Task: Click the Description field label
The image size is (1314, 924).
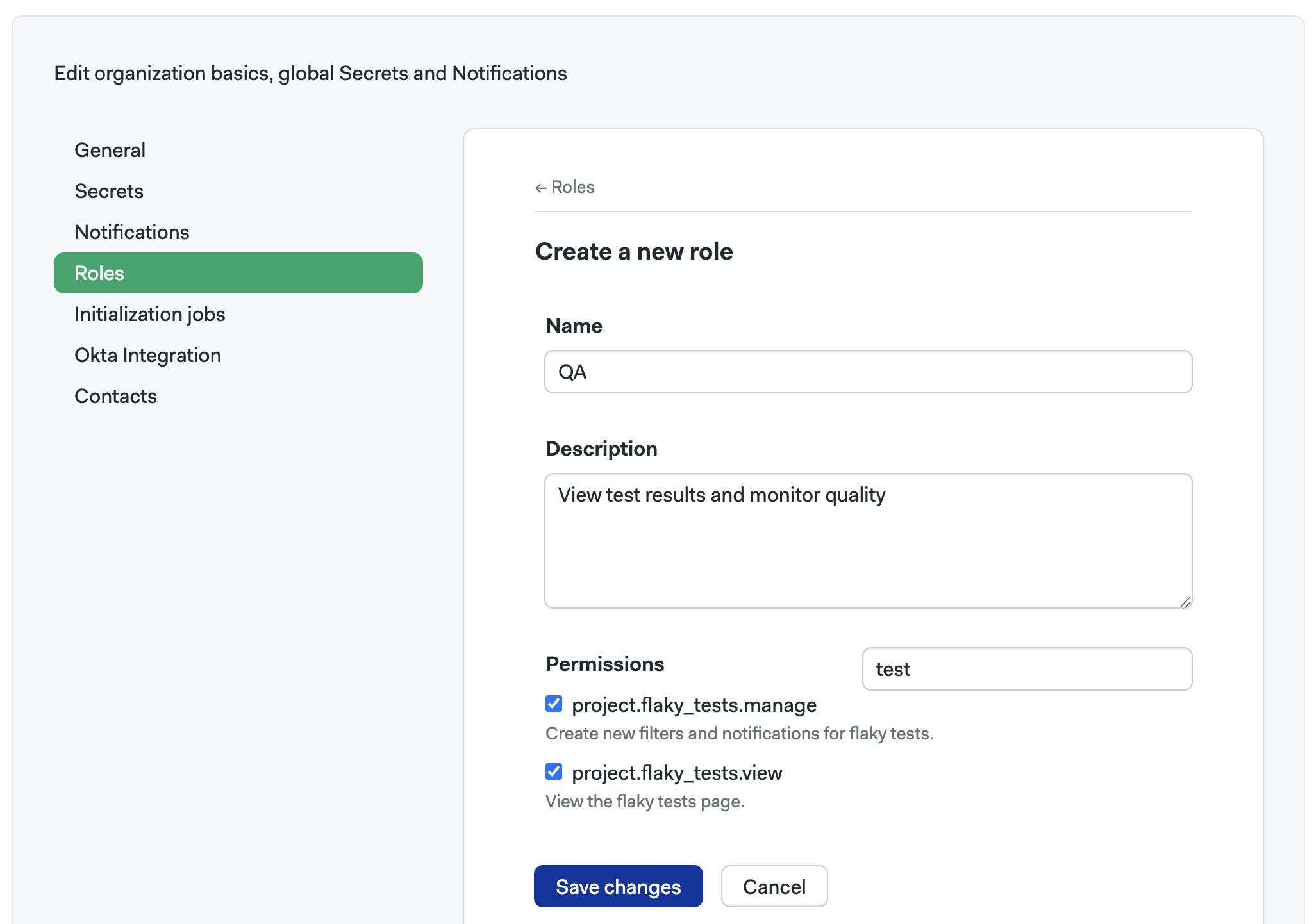Action: tap(601, 449)
